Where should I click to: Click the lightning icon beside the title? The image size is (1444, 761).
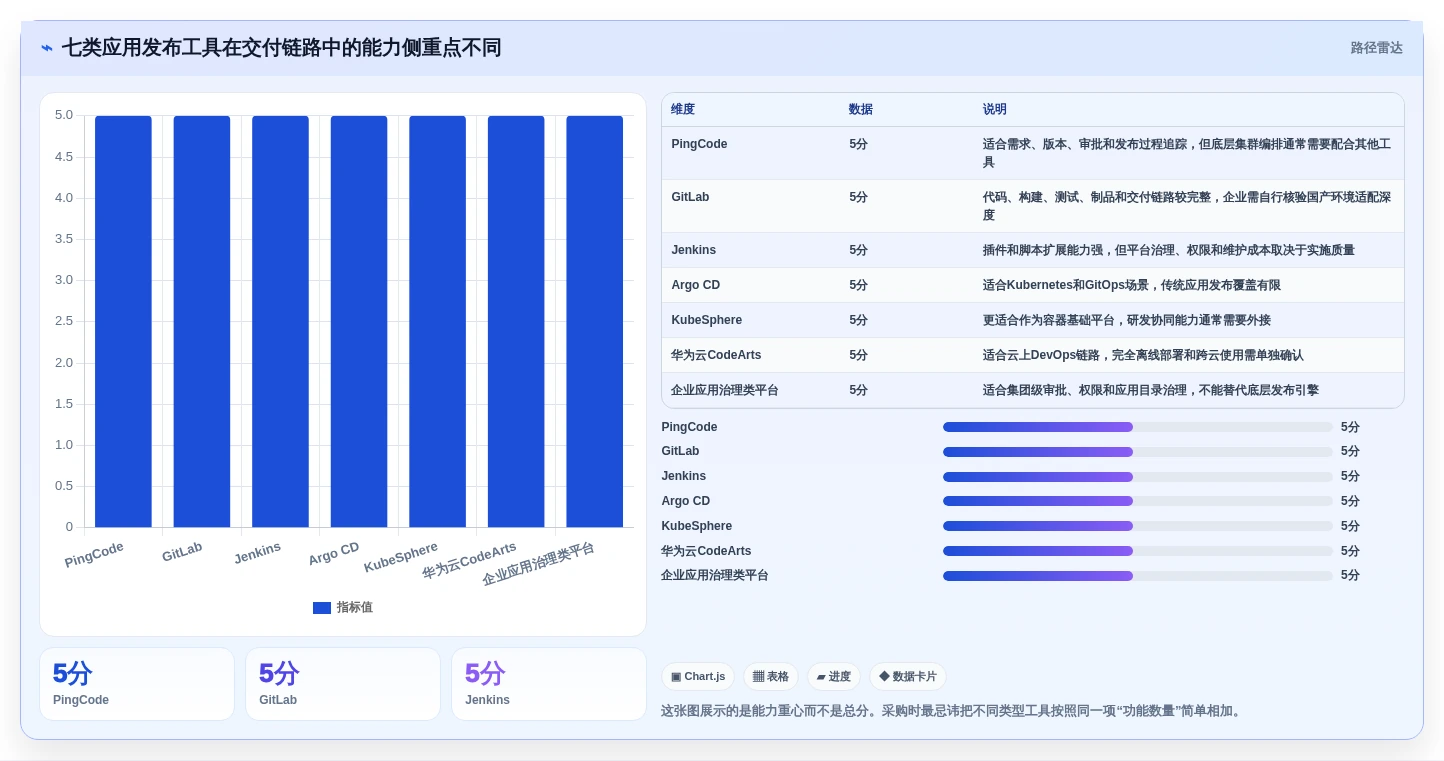(47, 48)
